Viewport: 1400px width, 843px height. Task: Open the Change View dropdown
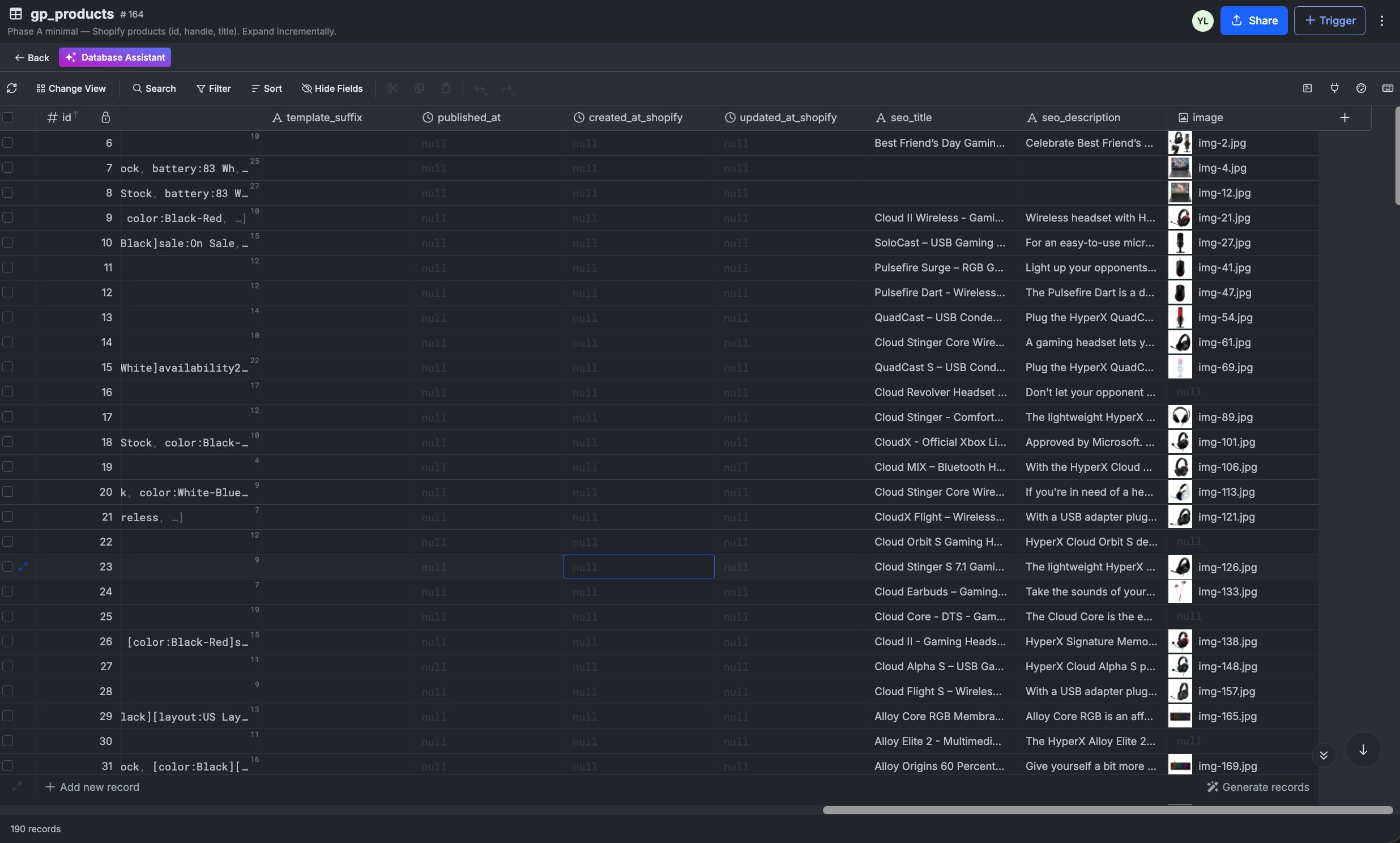tap(71, 88)
